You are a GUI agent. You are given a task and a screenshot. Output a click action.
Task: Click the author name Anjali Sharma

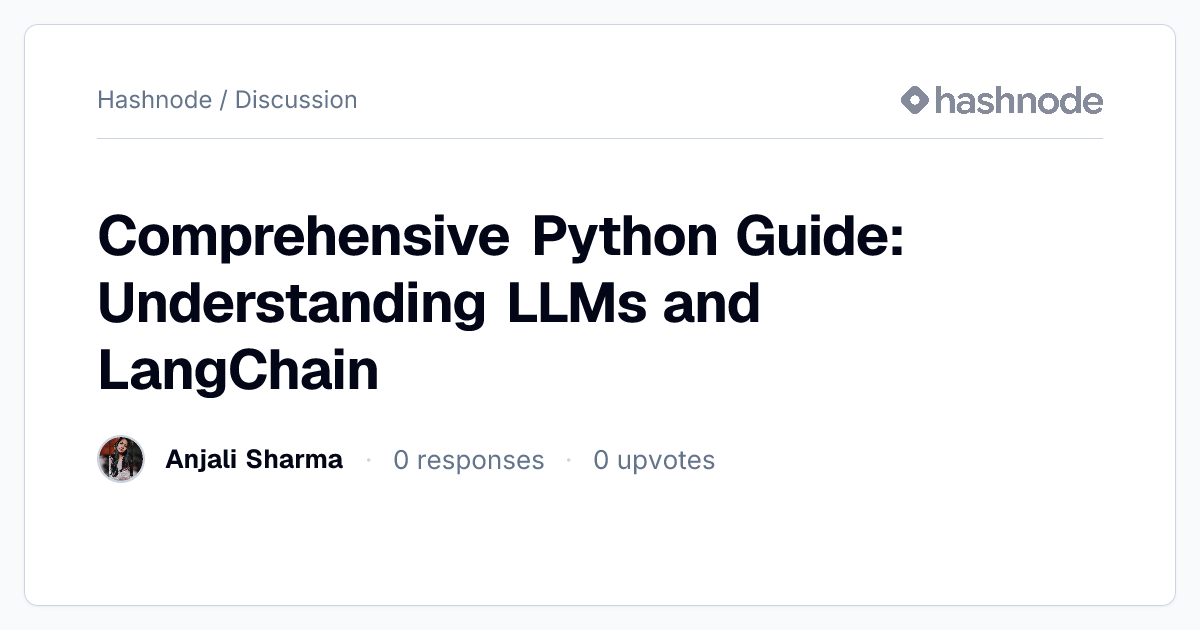pos(254,460)
